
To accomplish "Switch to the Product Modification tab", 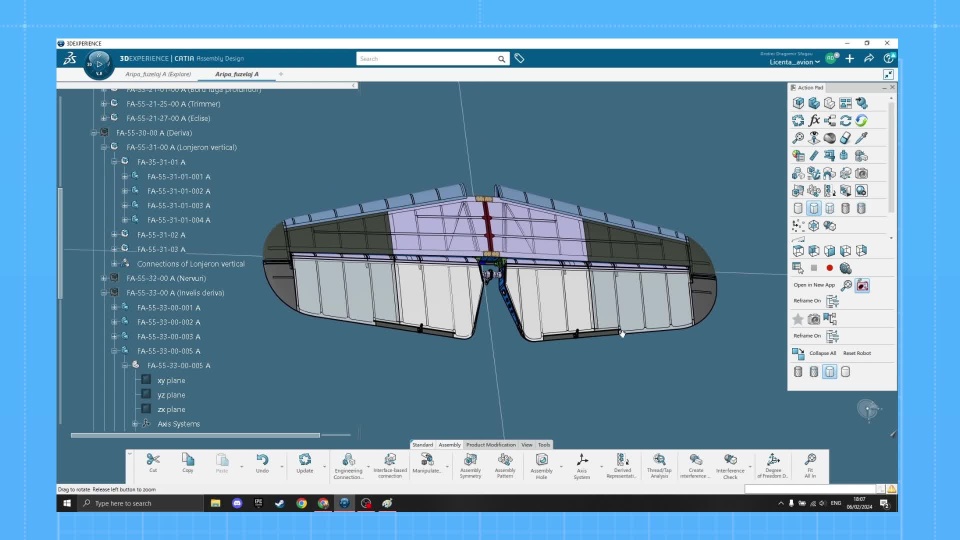I will tap(491, 445).
